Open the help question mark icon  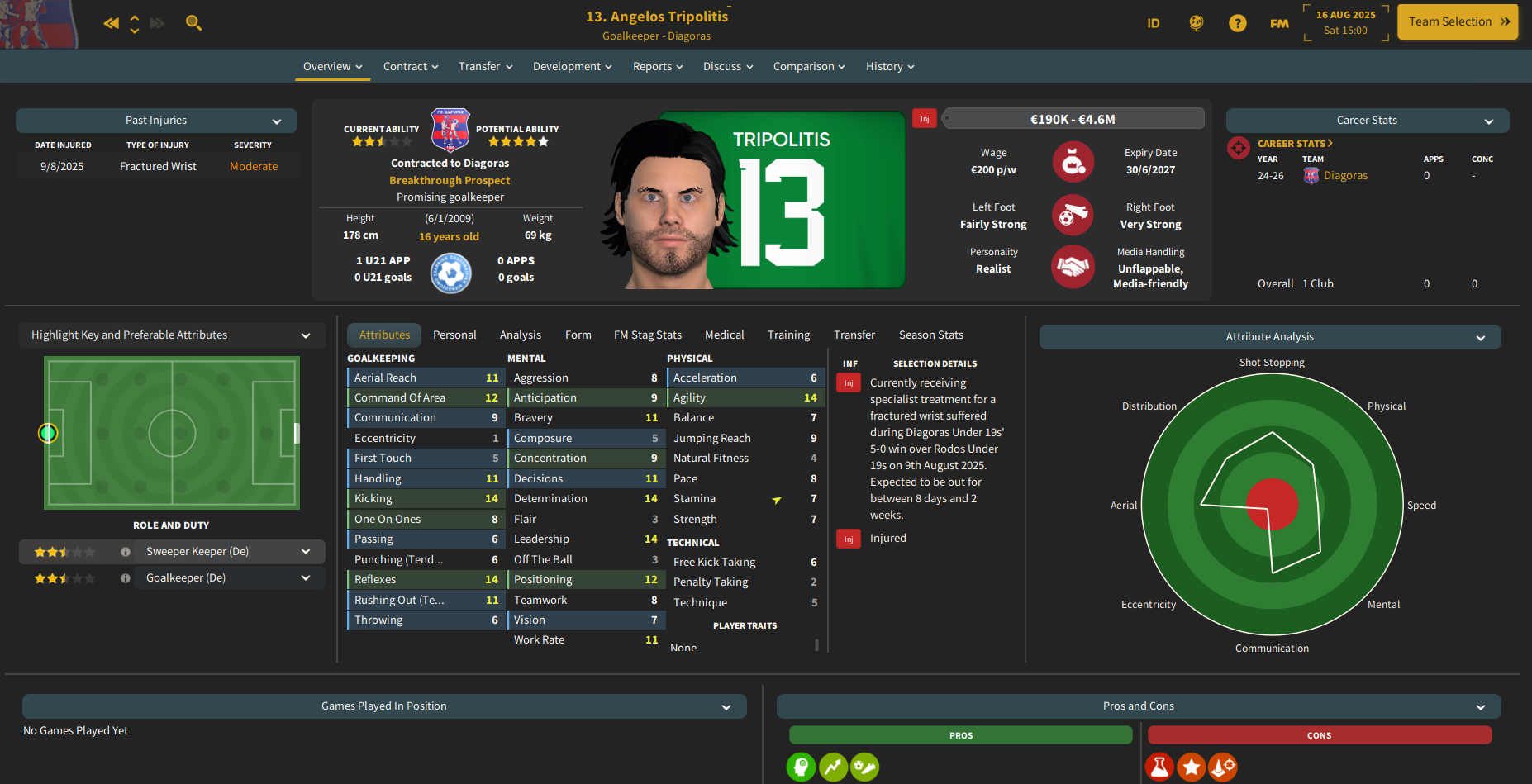point(1237,23)
